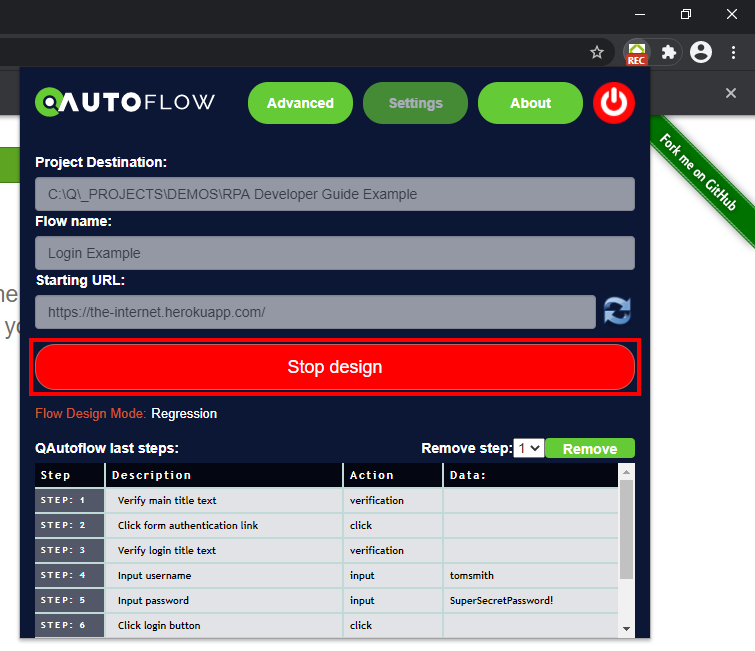Open the Chrome three-dot menu
The width and height of the screenshot is (755, 651).
coord(733,52)
